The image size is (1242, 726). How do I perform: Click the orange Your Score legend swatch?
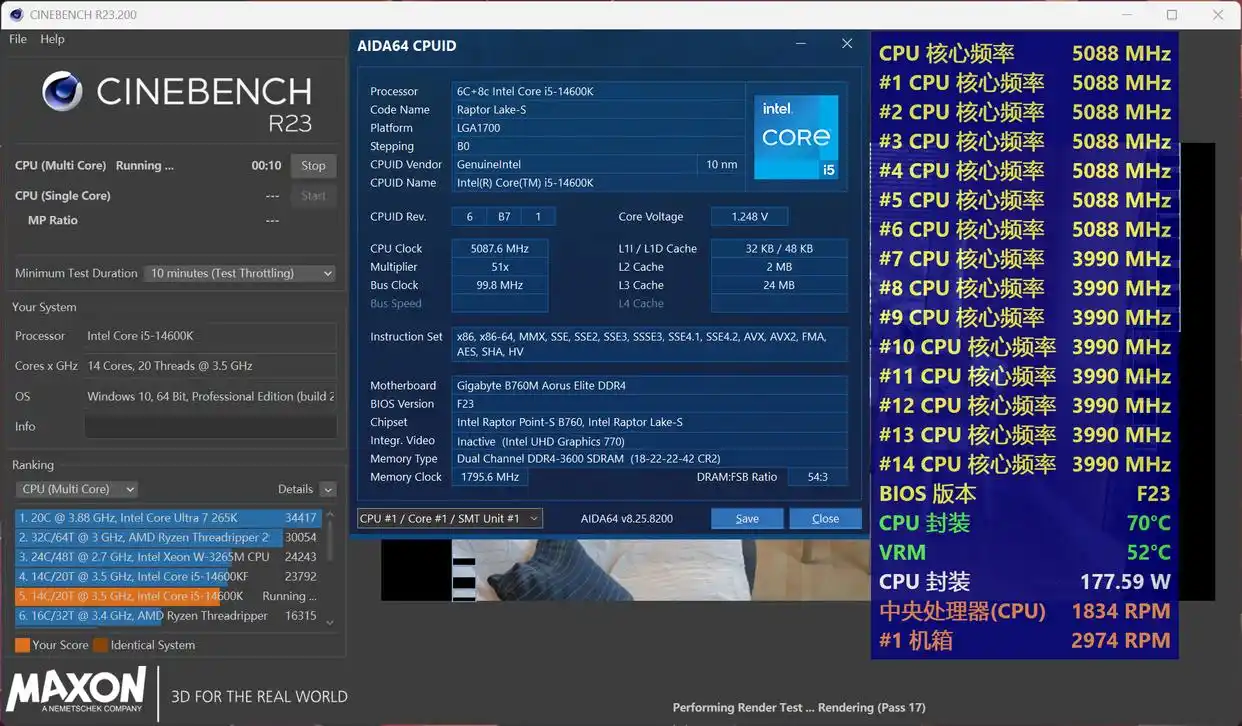(x=22, y=645)
